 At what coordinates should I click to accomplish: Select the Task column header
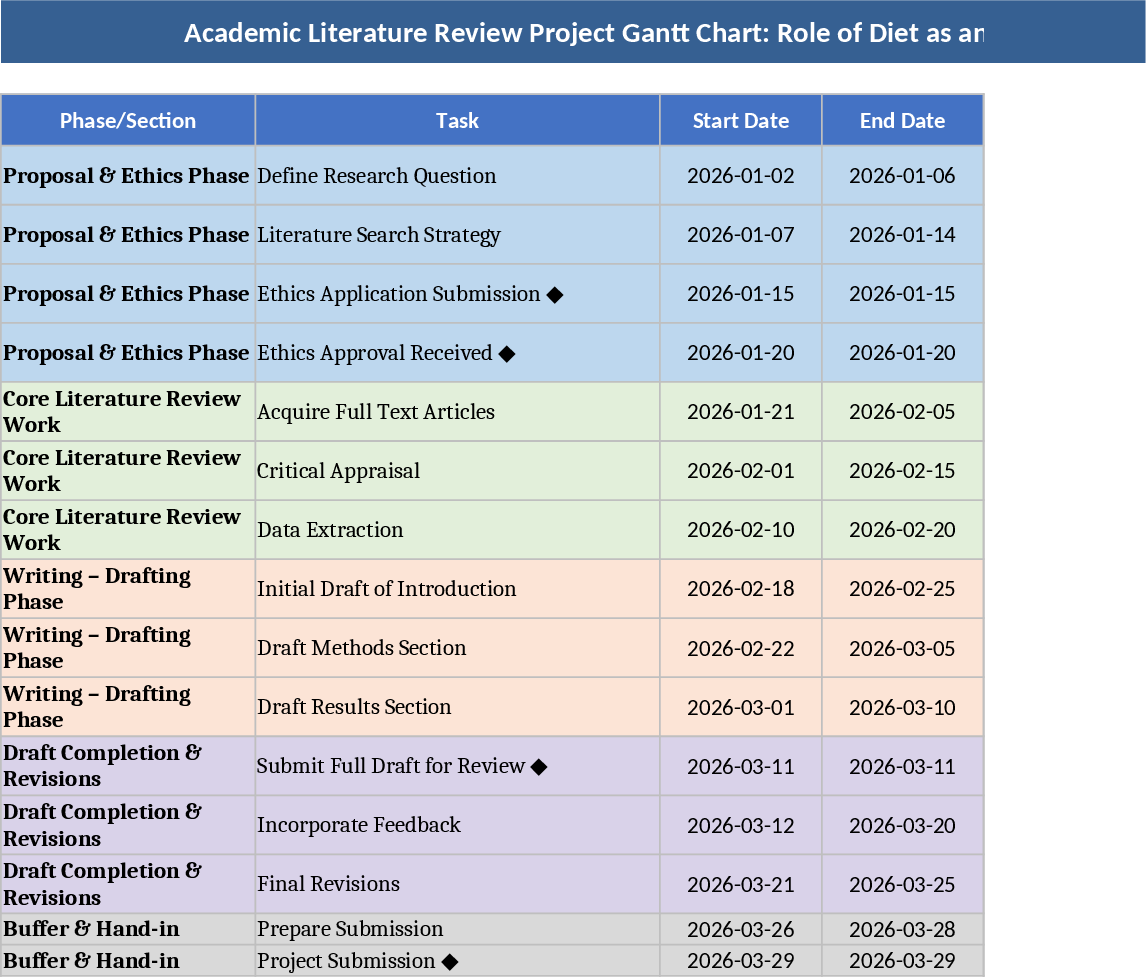click(x=457, y=121)
